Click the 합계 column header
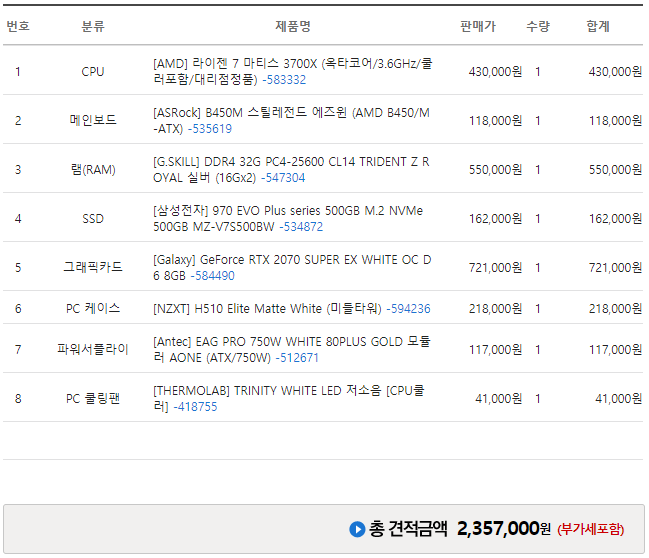The image size is (649, 558). coord(598,26)
